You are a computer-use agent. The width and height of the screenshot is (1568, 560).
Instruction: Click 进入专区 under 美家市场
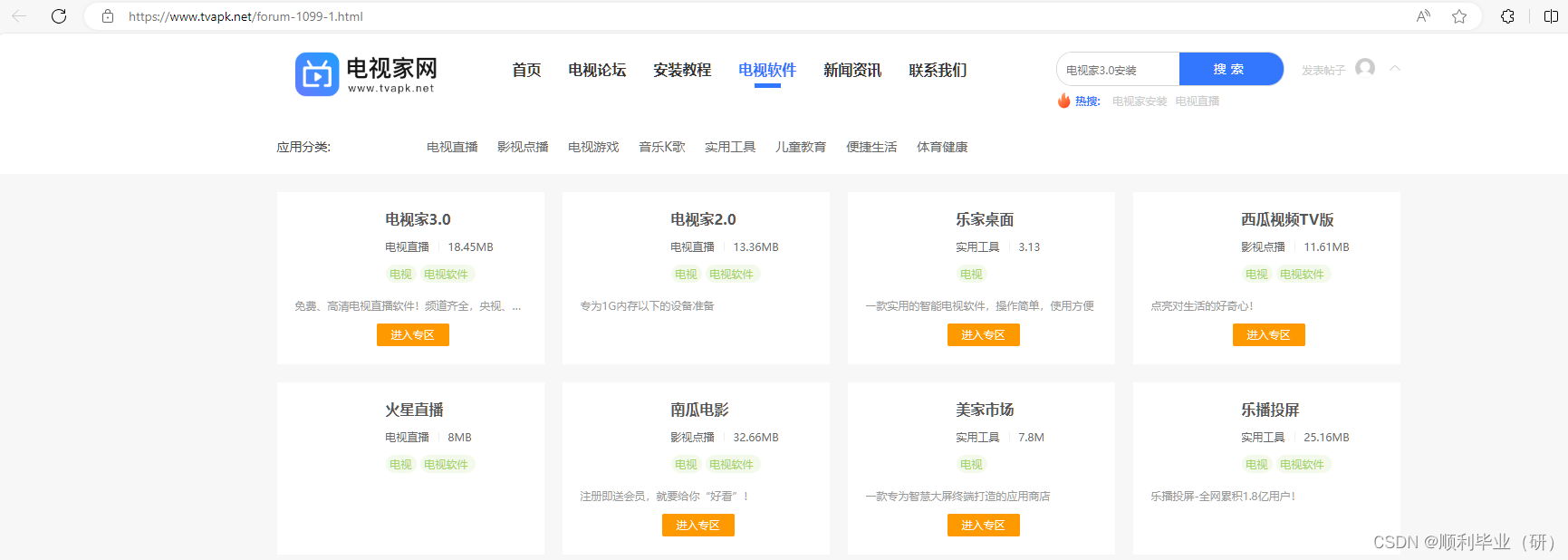point(984,526)
